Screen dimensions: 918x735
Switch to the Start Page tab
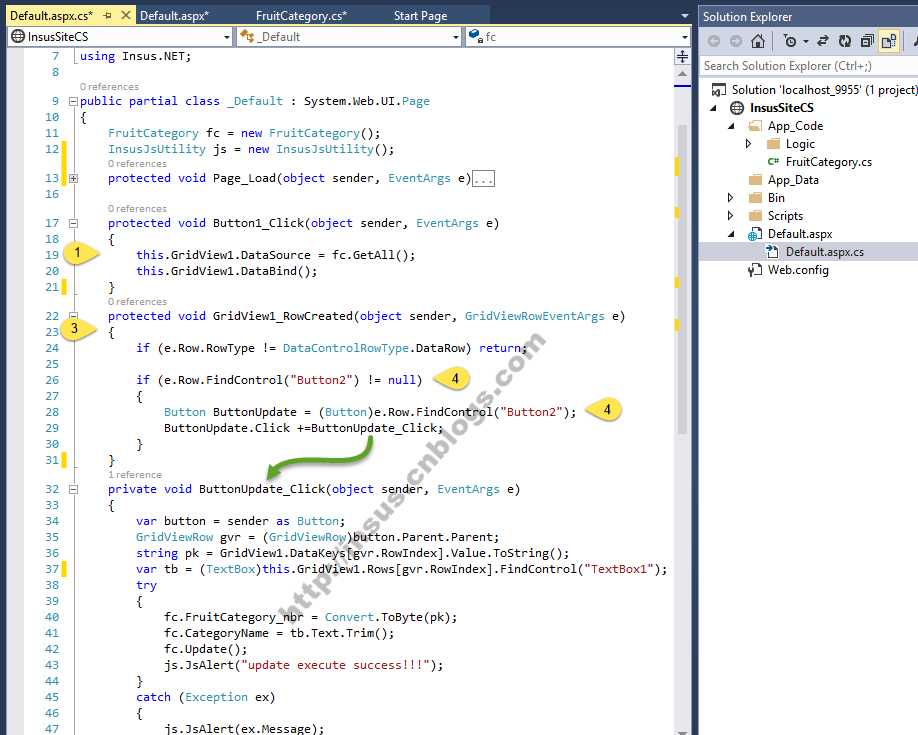[420, 16]
